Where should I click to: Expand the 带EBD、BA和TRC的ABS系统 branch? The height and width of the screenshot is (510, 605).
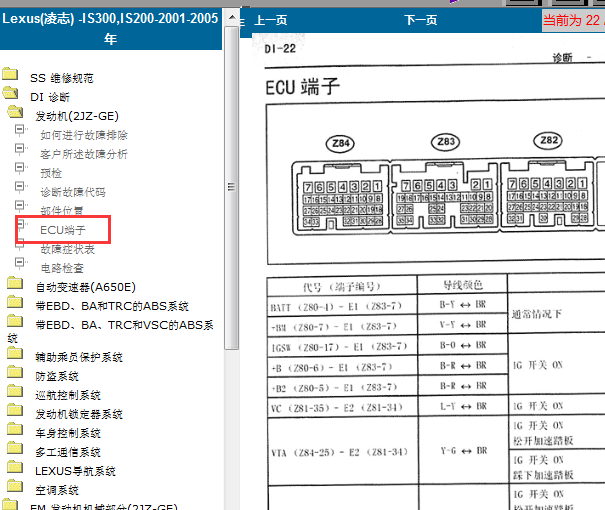pyautogui.click(x=112, y=306)
